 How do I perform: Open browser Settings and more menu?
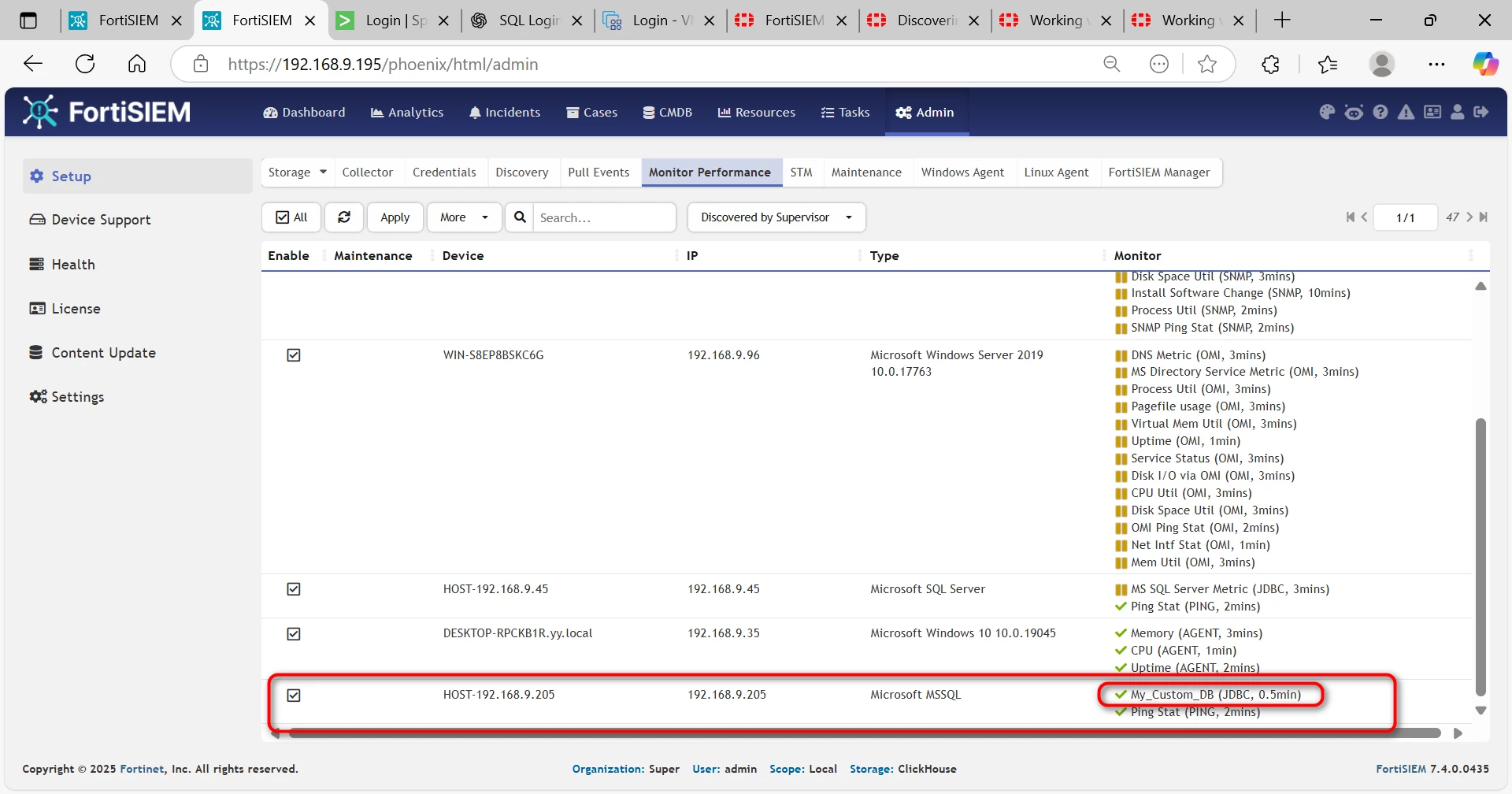pyautogui.click(x=1436, y=64)
